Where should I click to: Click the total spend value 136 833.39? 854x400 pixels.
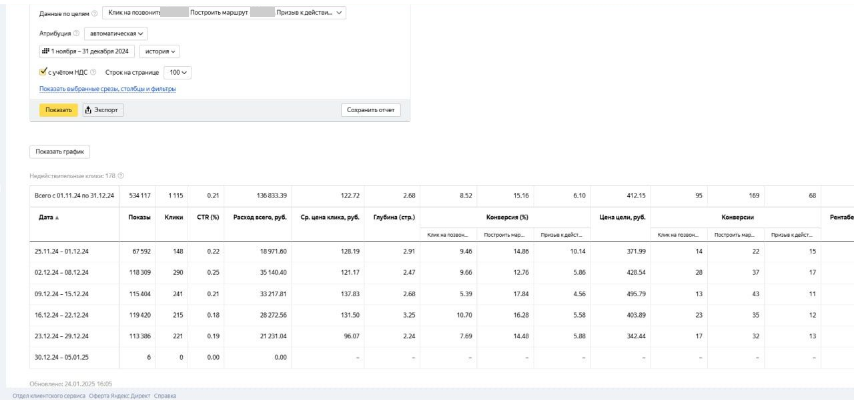[271, 196]
